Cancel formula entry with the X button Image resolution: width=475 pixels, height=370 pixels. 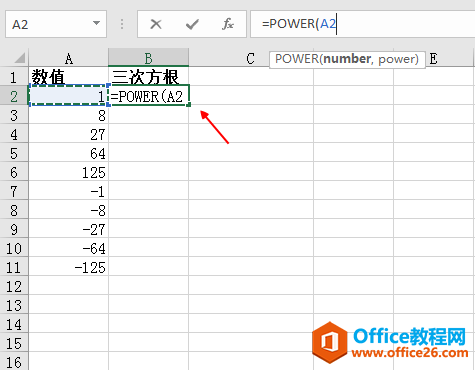pyautogui.click(x=156, y=24)
